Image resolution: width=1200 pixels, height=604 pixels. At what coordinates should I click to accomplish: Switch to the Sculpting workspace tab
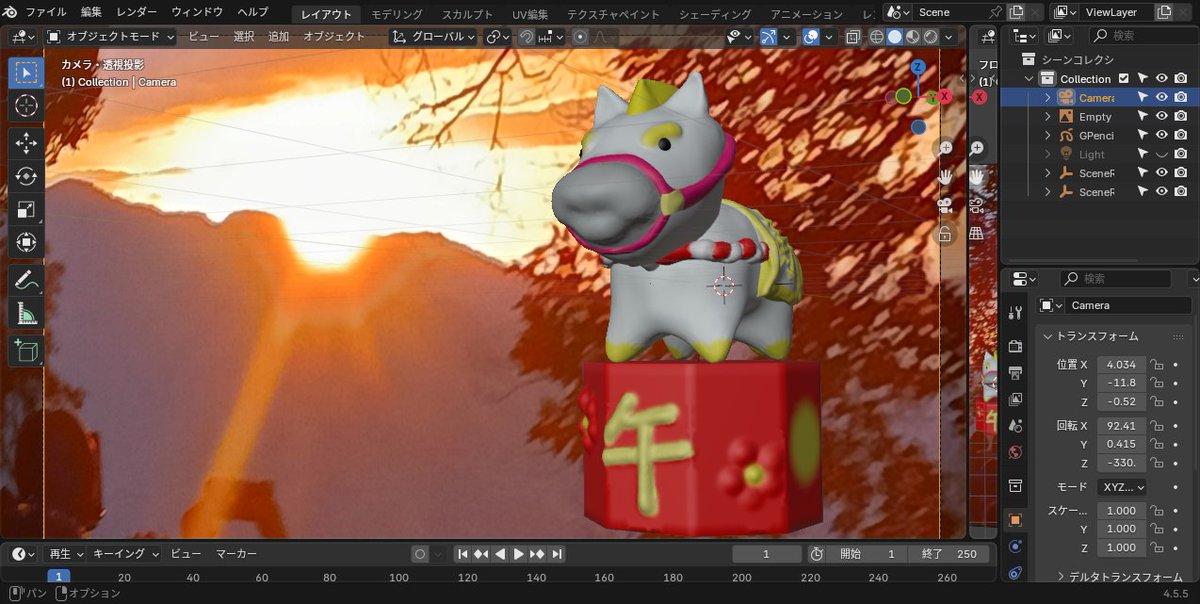468,14
